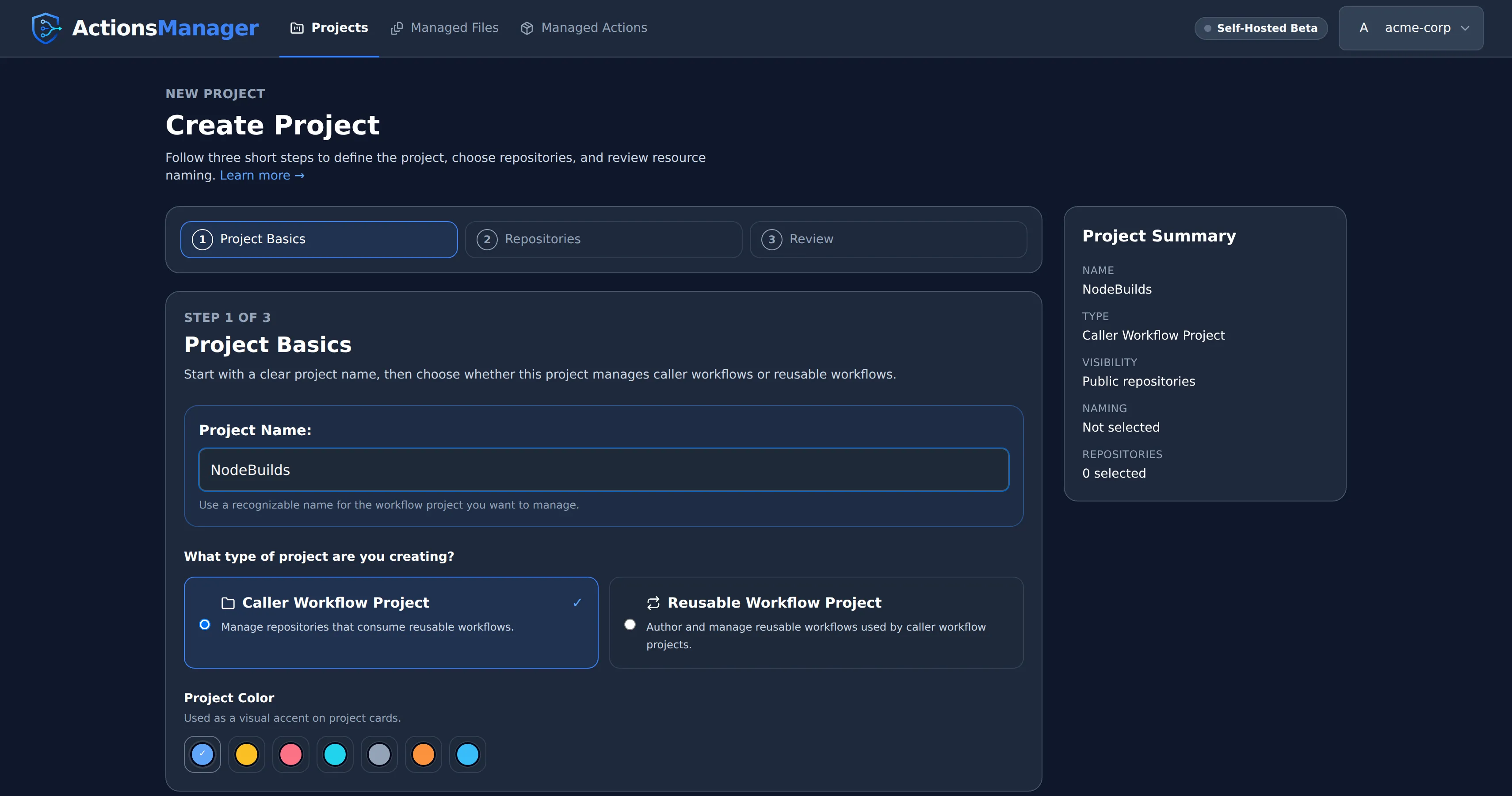The image size is (1512, 796).
Task: Click 'NodeBuilds' name in Project Summary
Action: [x=1116, y=289]
